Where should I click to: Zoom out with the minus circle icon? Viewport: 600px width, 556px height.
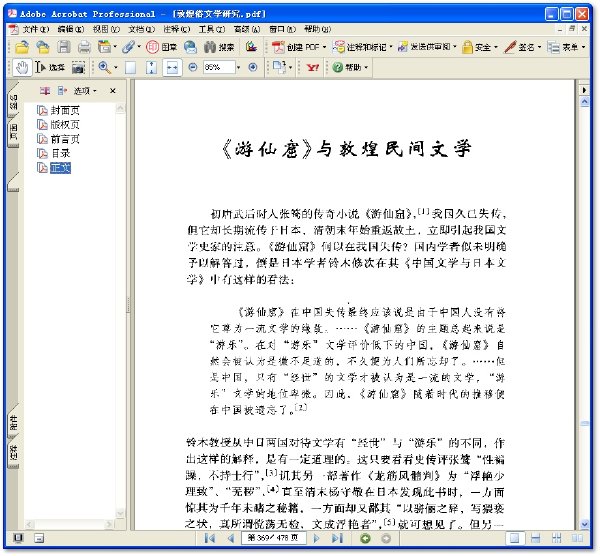[193, 67]
